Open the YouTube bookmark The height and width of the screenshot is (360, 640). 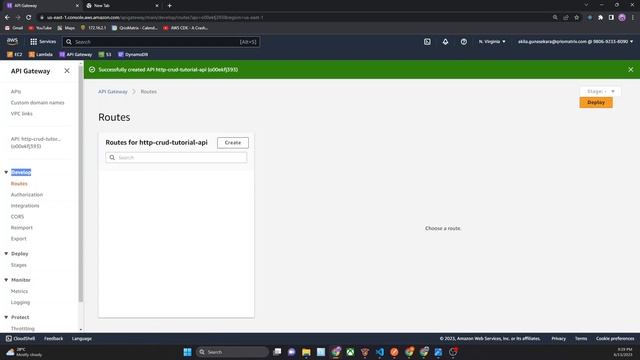(x=40, y=28)
